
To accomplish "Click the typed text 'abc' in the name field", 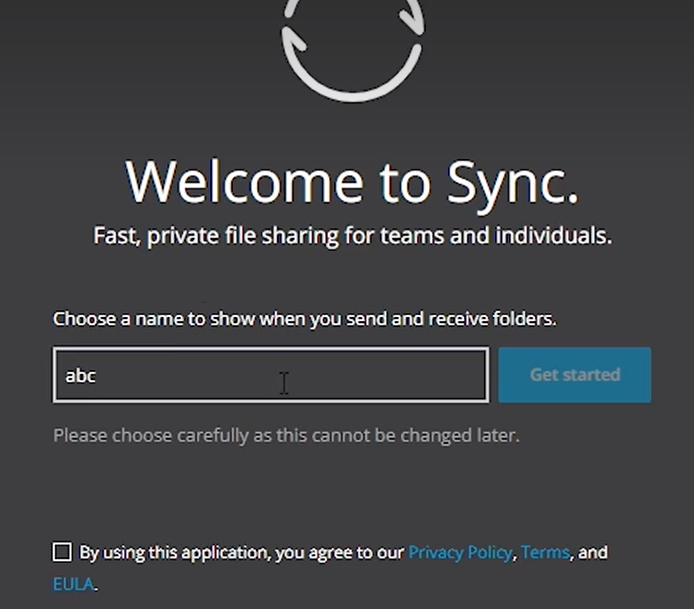I will (x=80, y=376).
